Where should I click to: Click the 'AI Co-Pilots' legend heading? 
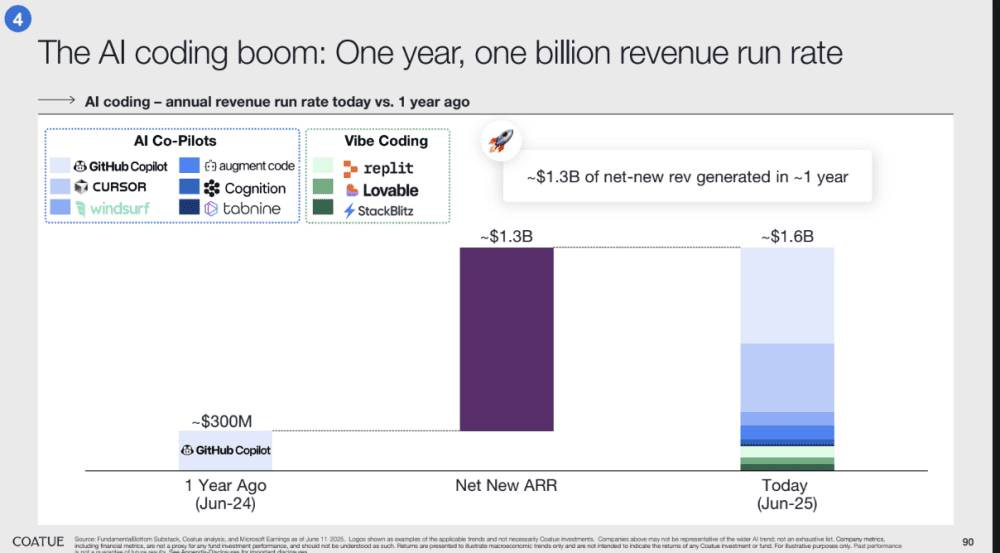(x=175, y=141)
